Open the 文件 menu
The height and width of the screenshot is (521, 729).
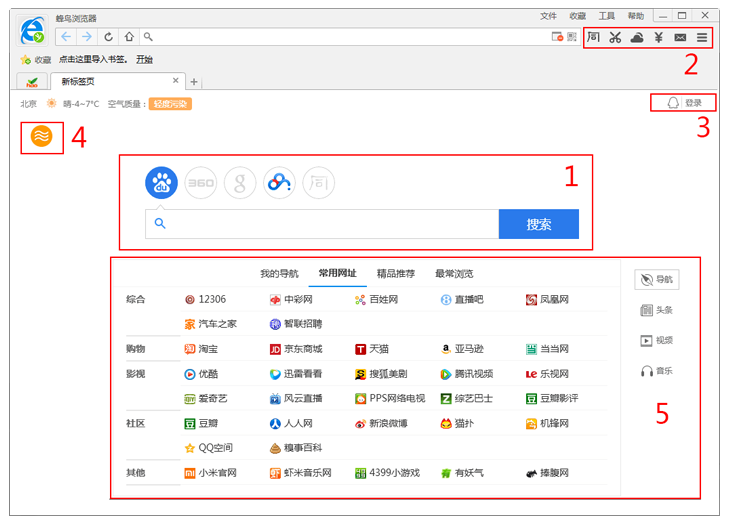(548, 16)
